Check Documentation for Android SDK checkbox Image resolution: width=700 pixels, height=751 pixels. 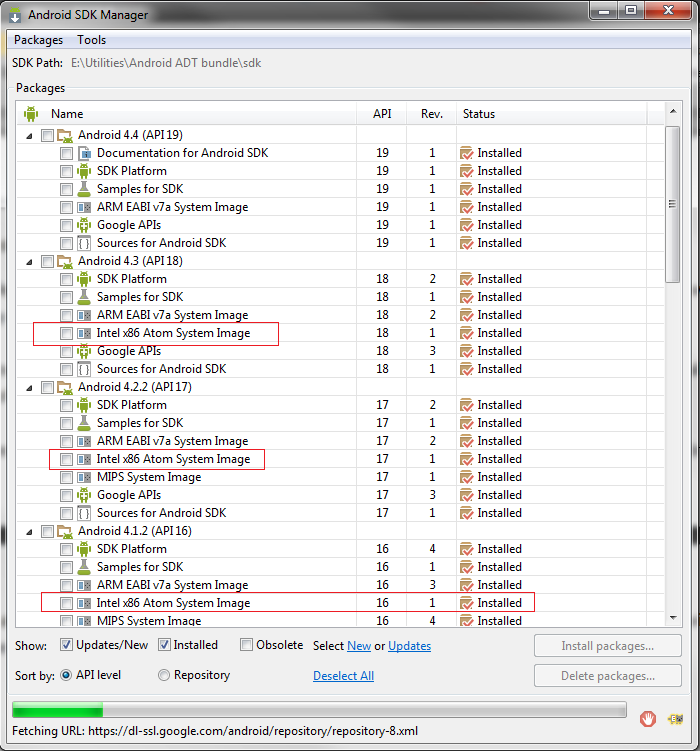67,154
